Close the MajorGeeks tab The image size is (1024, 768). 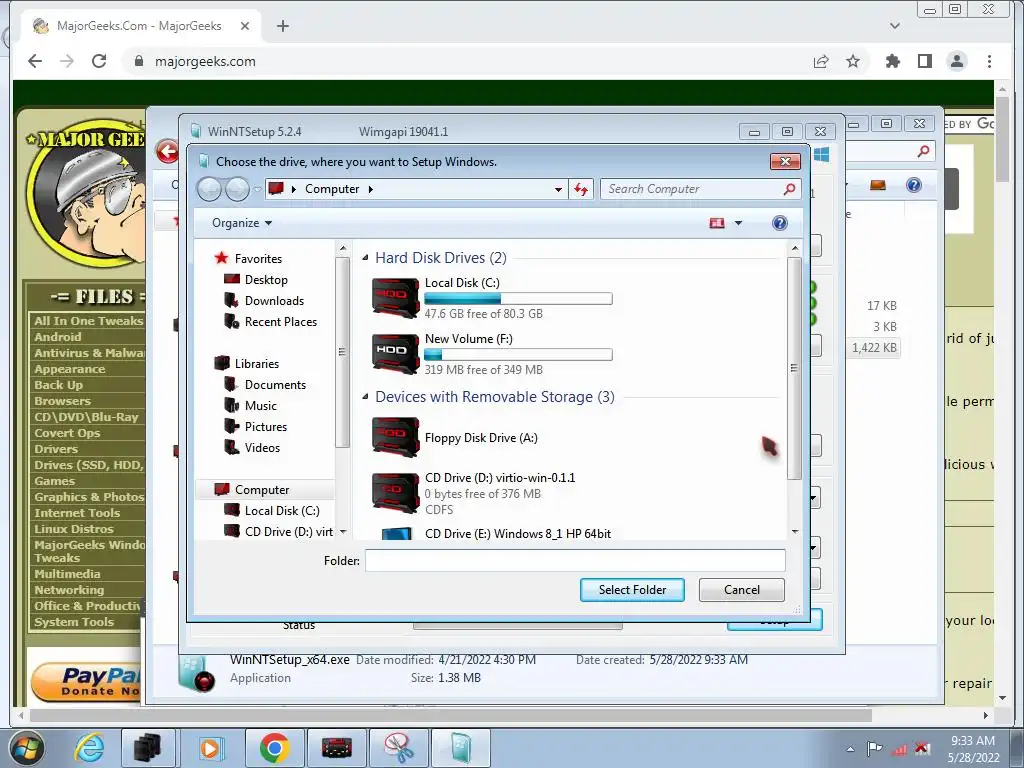coord(245,26)
